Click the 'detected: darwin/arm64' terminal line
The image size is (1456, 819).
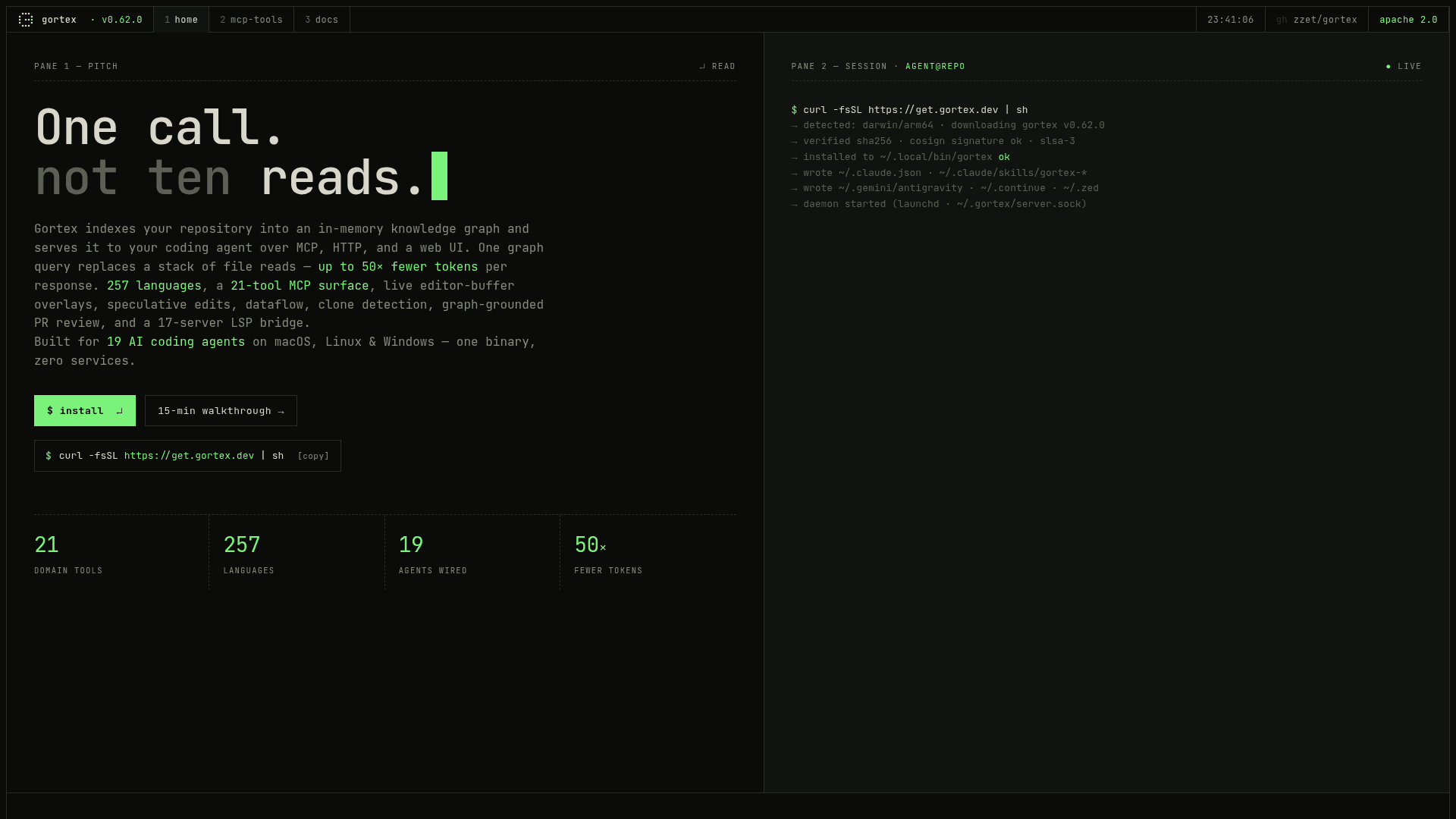pyautogui.click(x=948, y=126)
